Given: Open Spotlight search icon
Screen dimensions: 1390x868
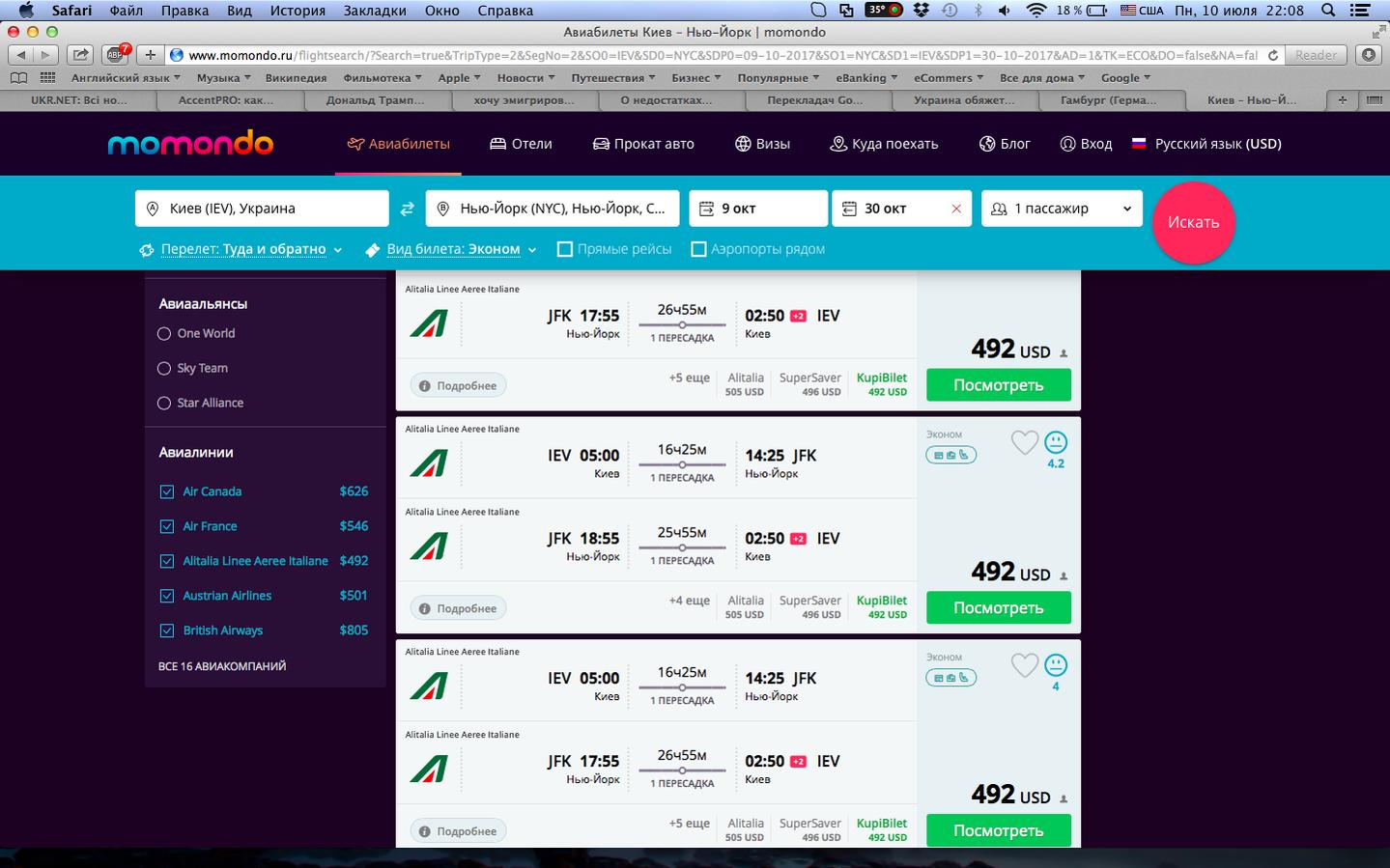Looking at the screenshot, I should 1328,11.
